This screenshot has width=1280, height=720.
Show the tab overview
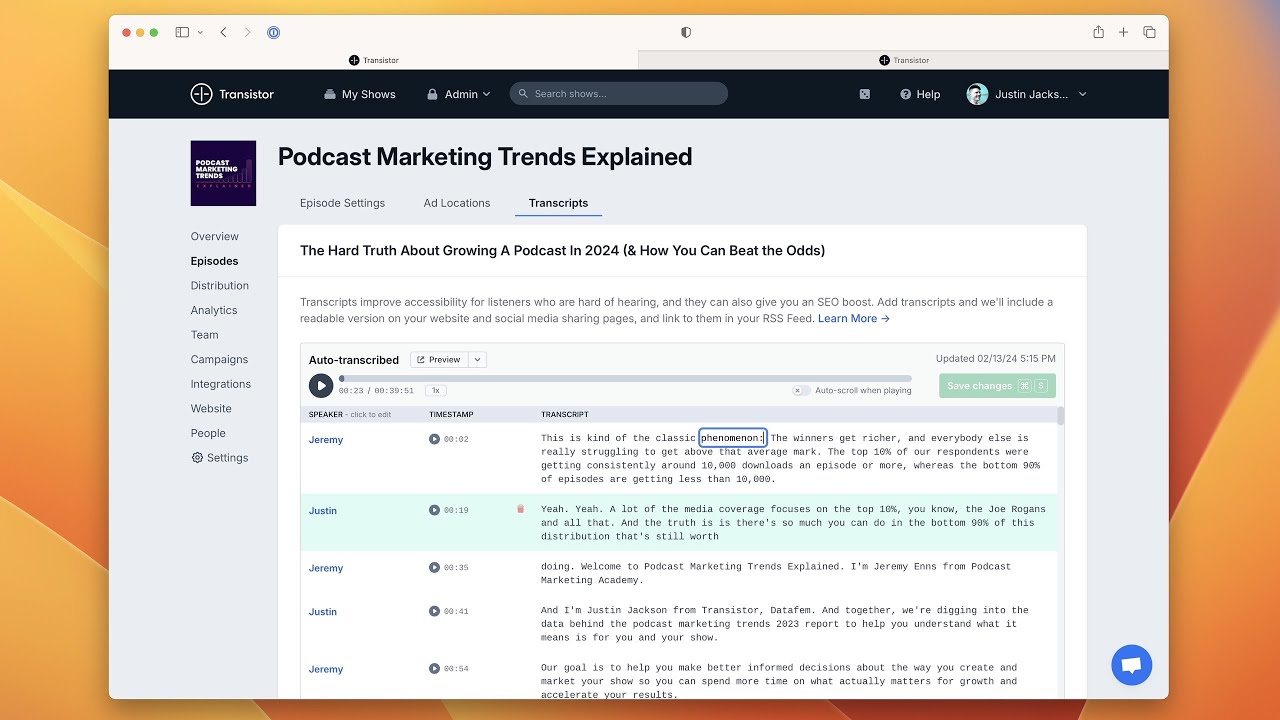[1149, 32]
